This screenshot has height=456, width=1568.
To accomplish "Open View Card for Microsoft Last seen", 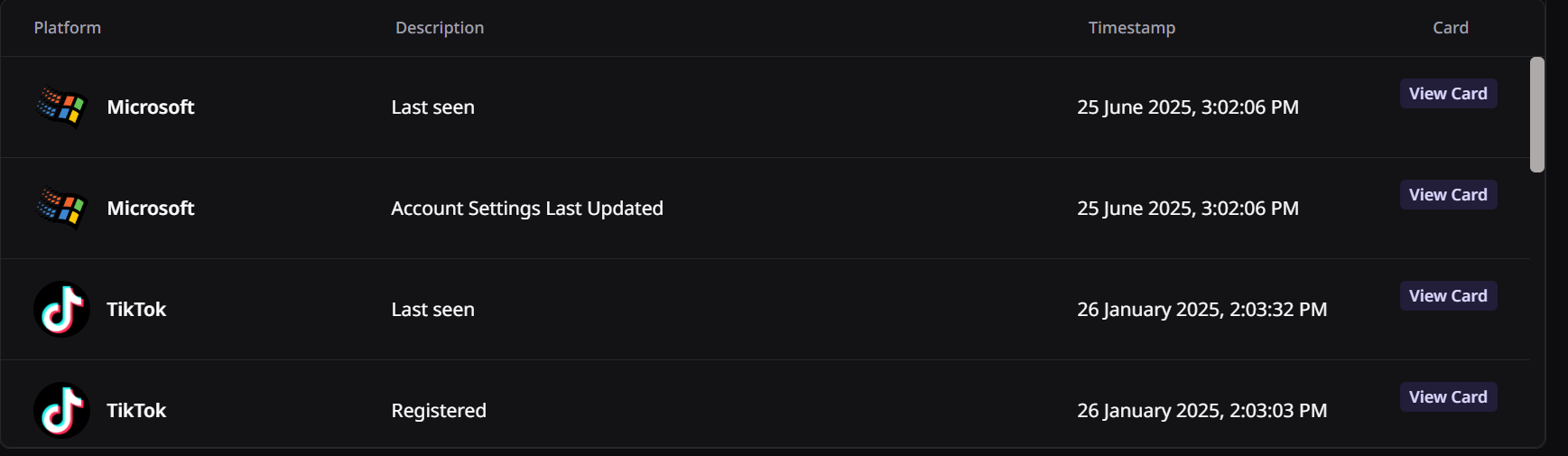I will click(1448, 94).
